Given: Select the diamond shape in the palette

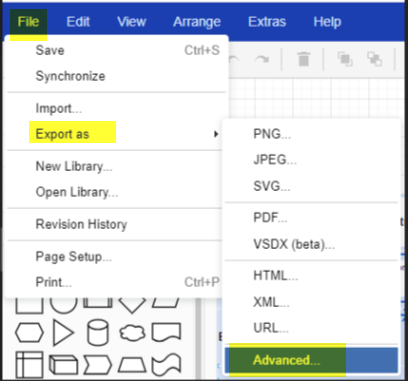Looking at the screenshot, I should tap(132, 304).
